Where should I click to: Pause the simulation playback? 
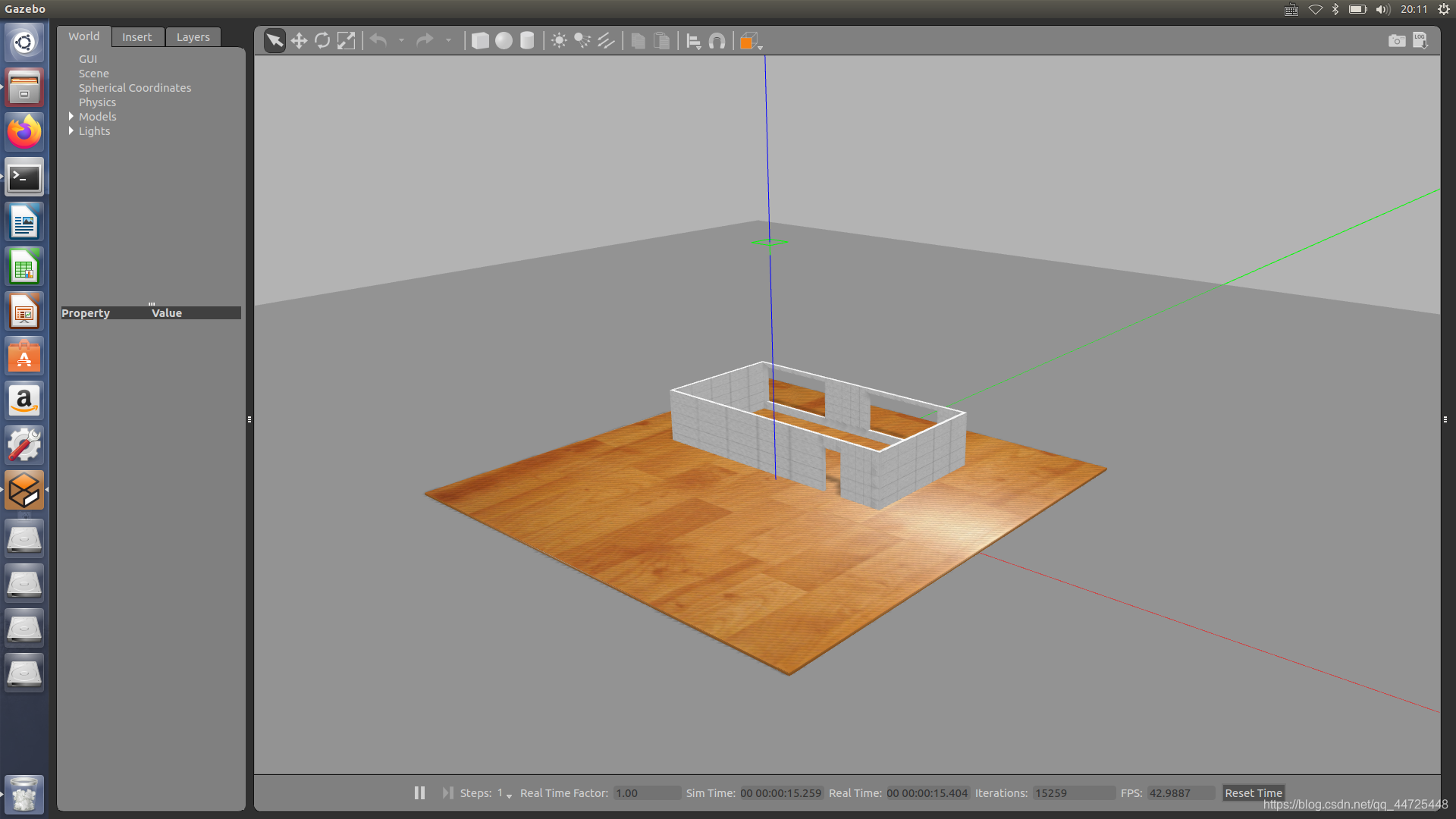click(418, 793)
